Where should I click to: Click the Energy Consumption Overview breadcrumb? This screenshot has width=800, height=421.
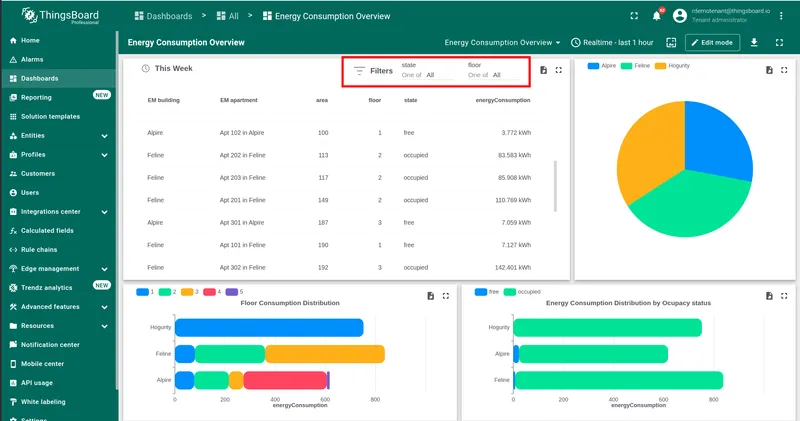tap(327, 16)
